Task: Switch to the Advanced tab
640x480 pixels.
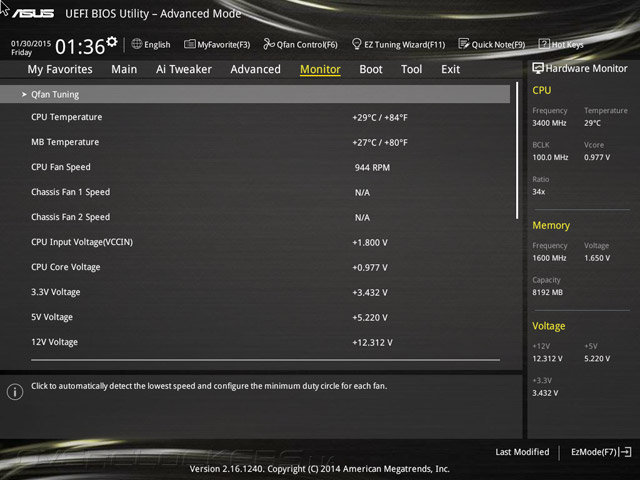Action: 256,69
